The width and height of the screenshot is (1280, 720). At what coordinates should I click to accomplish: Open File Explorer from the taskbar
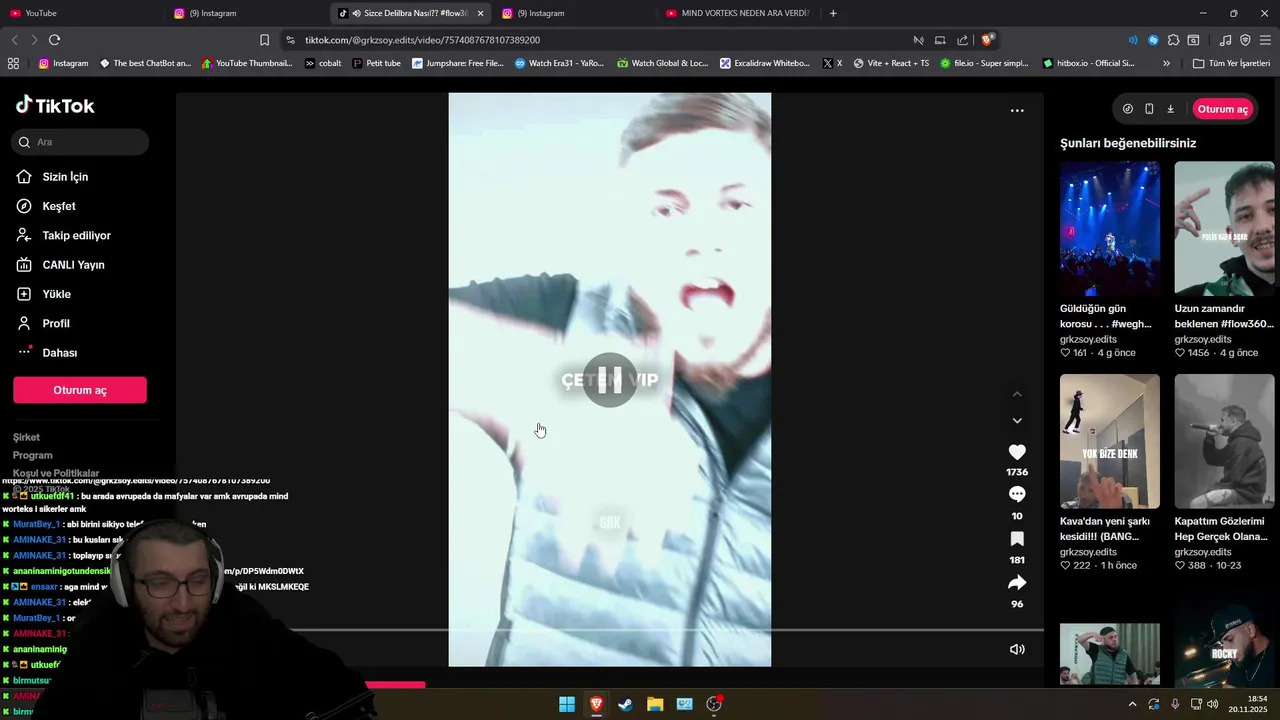[655, 704]
